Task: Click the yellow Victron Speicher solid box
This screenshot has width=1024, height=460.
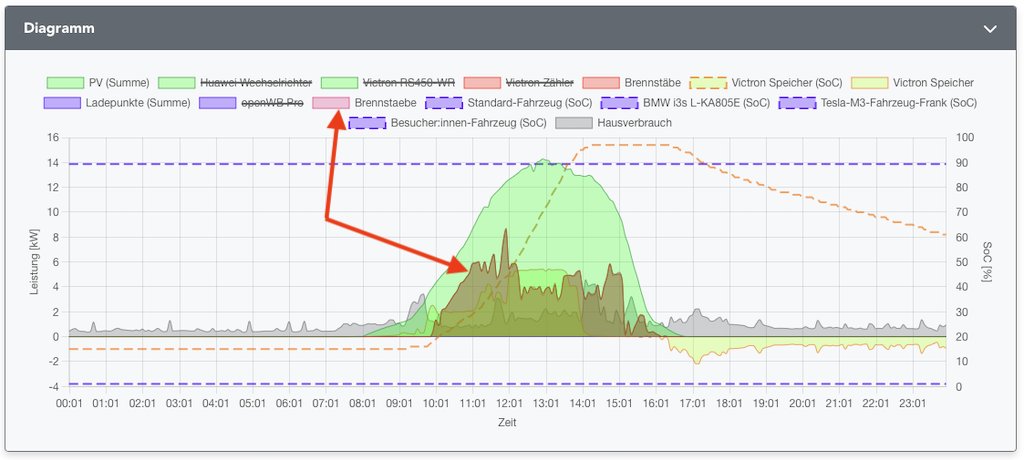Action: 870,83
